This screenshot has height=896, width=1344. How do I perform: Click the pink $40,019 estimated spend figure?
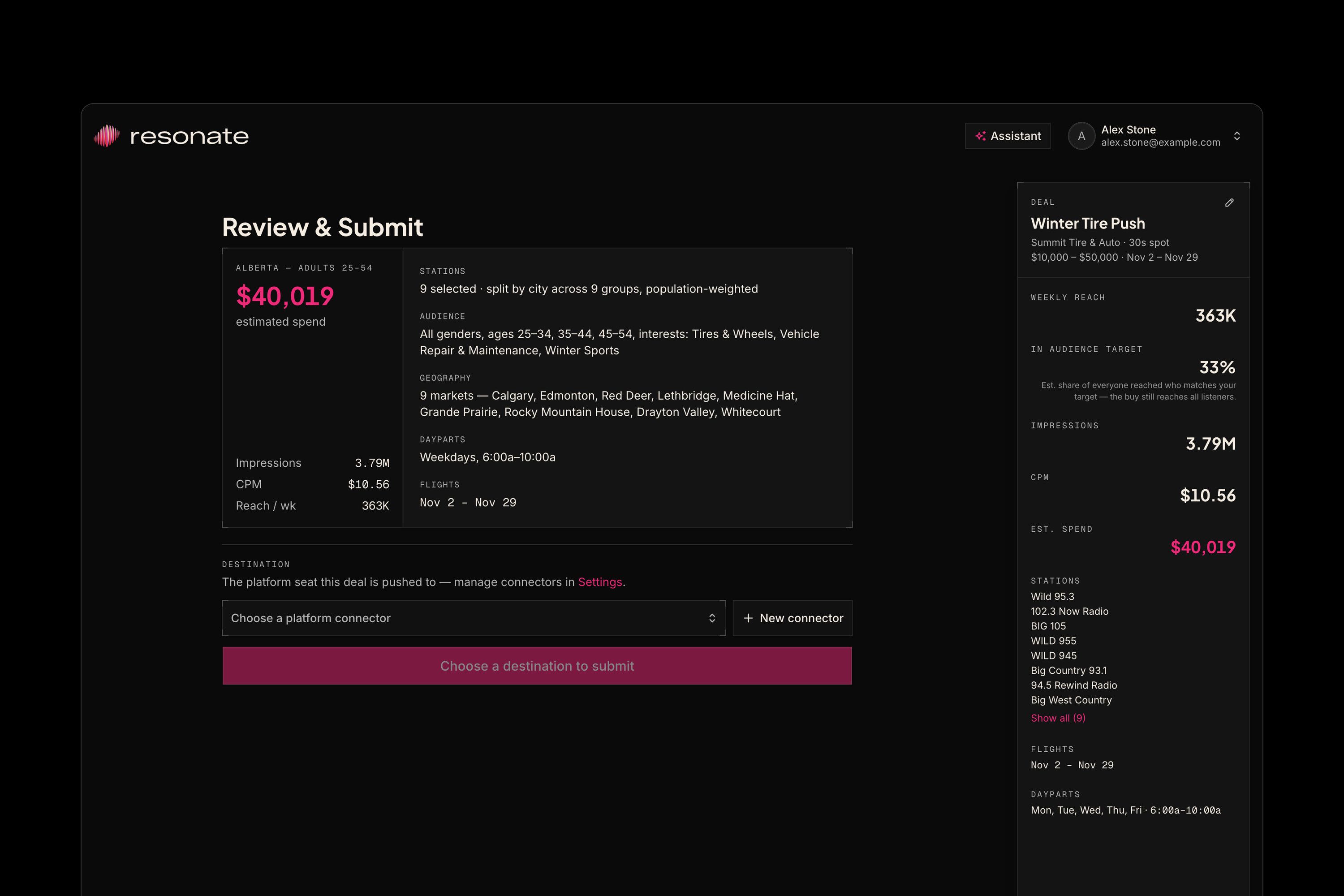coord(284,296)
